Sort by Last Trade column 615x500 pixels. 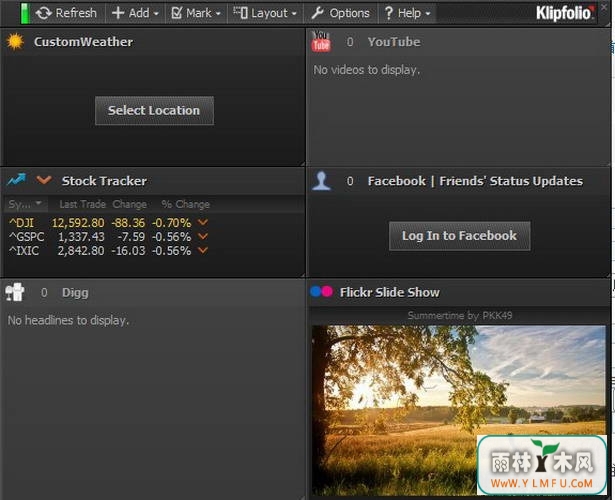point(82,204)
